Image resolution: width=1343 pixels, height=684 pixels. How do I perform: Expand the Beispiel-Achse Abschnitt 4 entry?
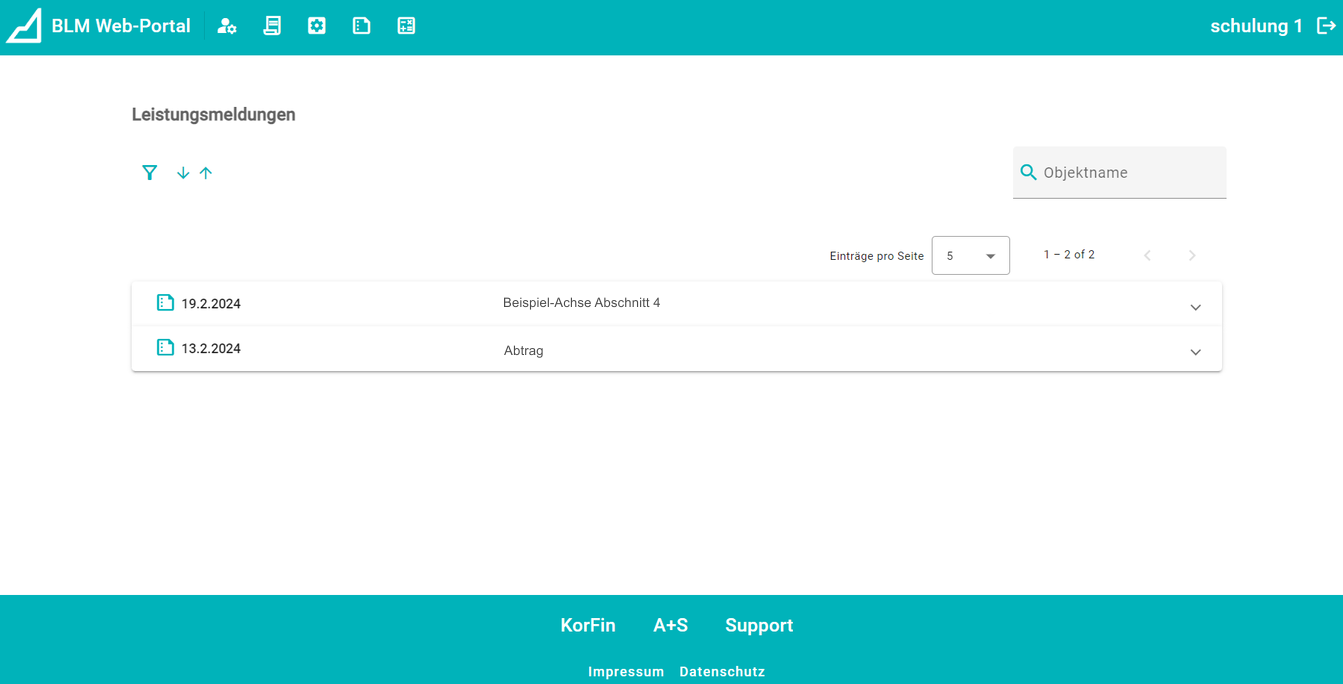tap(1195, 307)
